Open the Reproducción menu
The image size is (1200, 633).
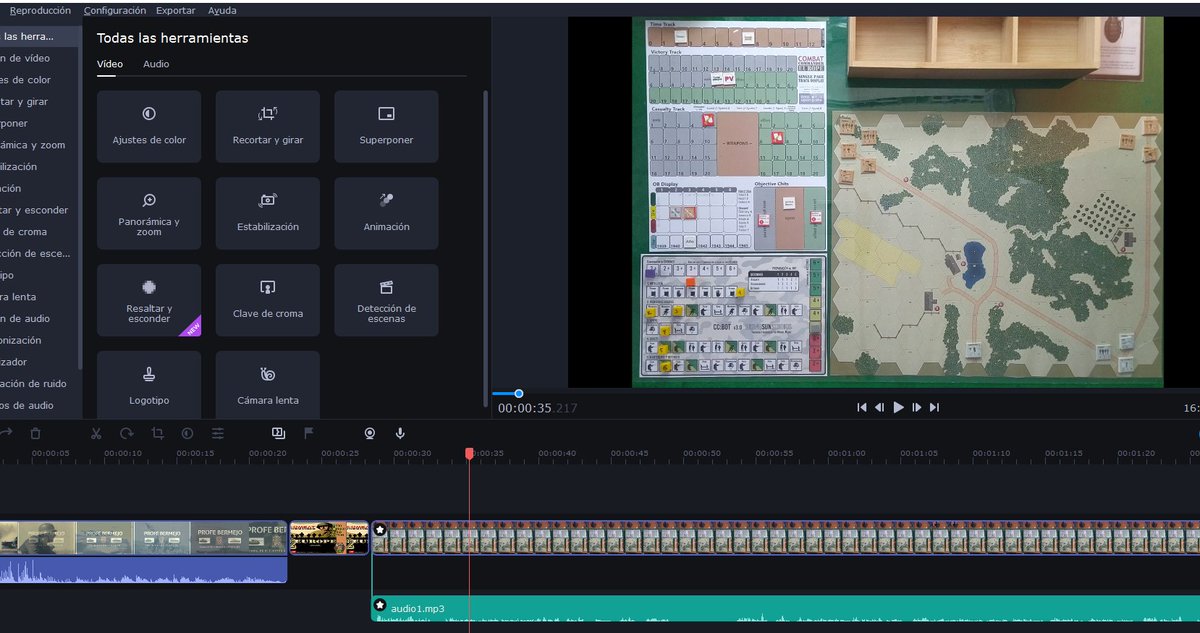[x=40, y=10]
